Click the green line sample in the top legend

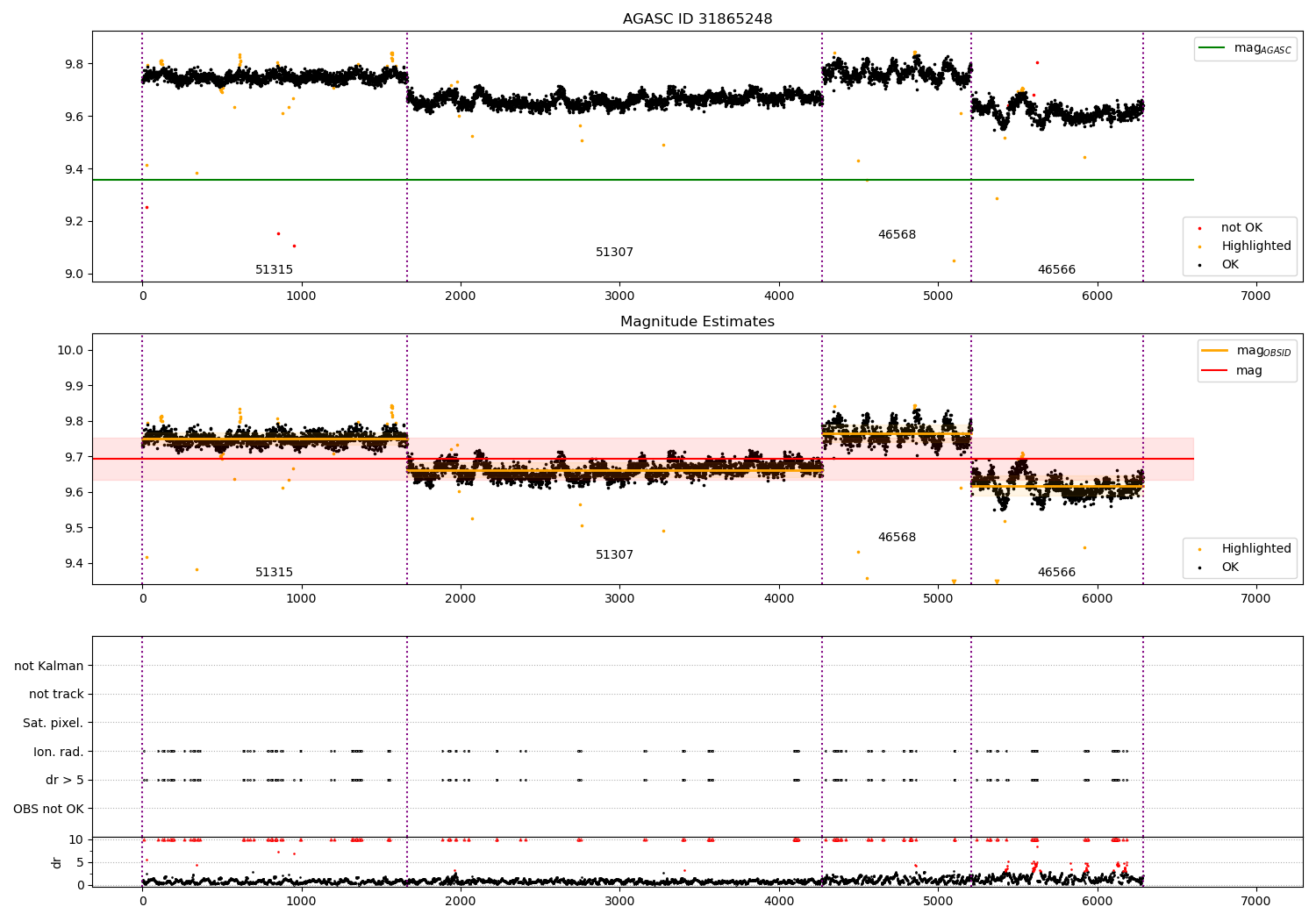[x=1212, y=48]
